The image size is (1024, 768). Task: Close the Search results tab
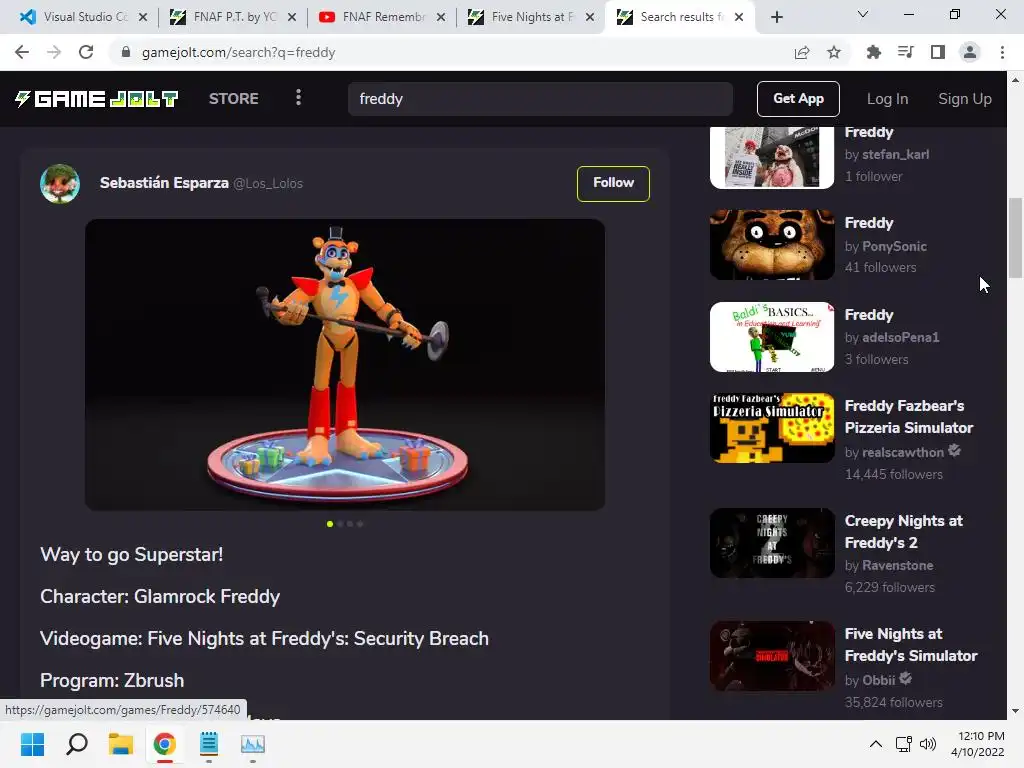click(739, 18)
